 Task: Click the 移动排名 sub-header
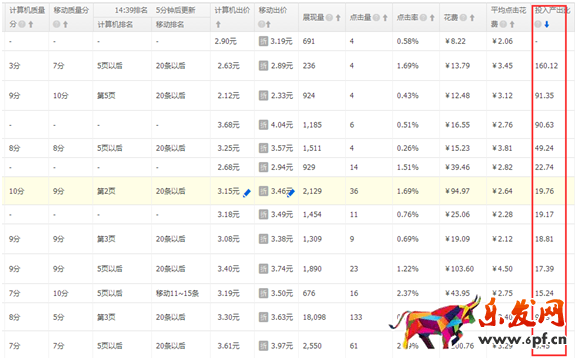(x=170, y=25)
